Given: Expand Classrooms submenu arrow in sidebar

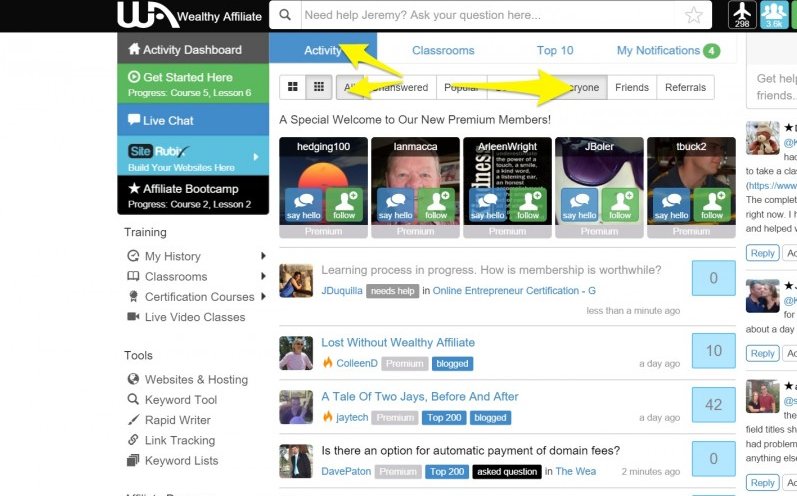Looking at the screenshot, I should pyautogui.click(x=263, y=276).
